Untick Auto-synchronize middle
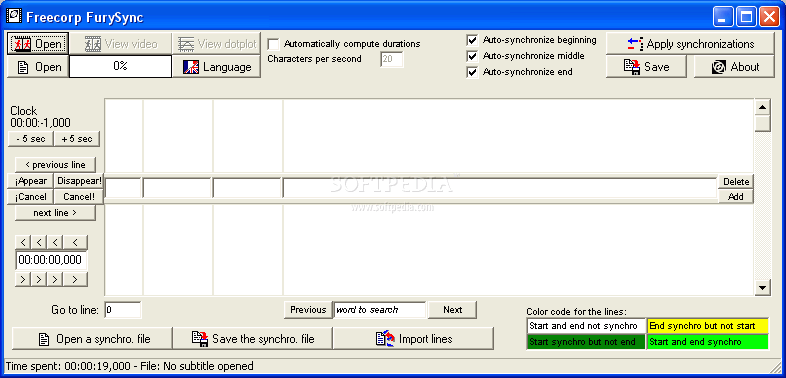786x378 pixels. [x=472, y=56]
